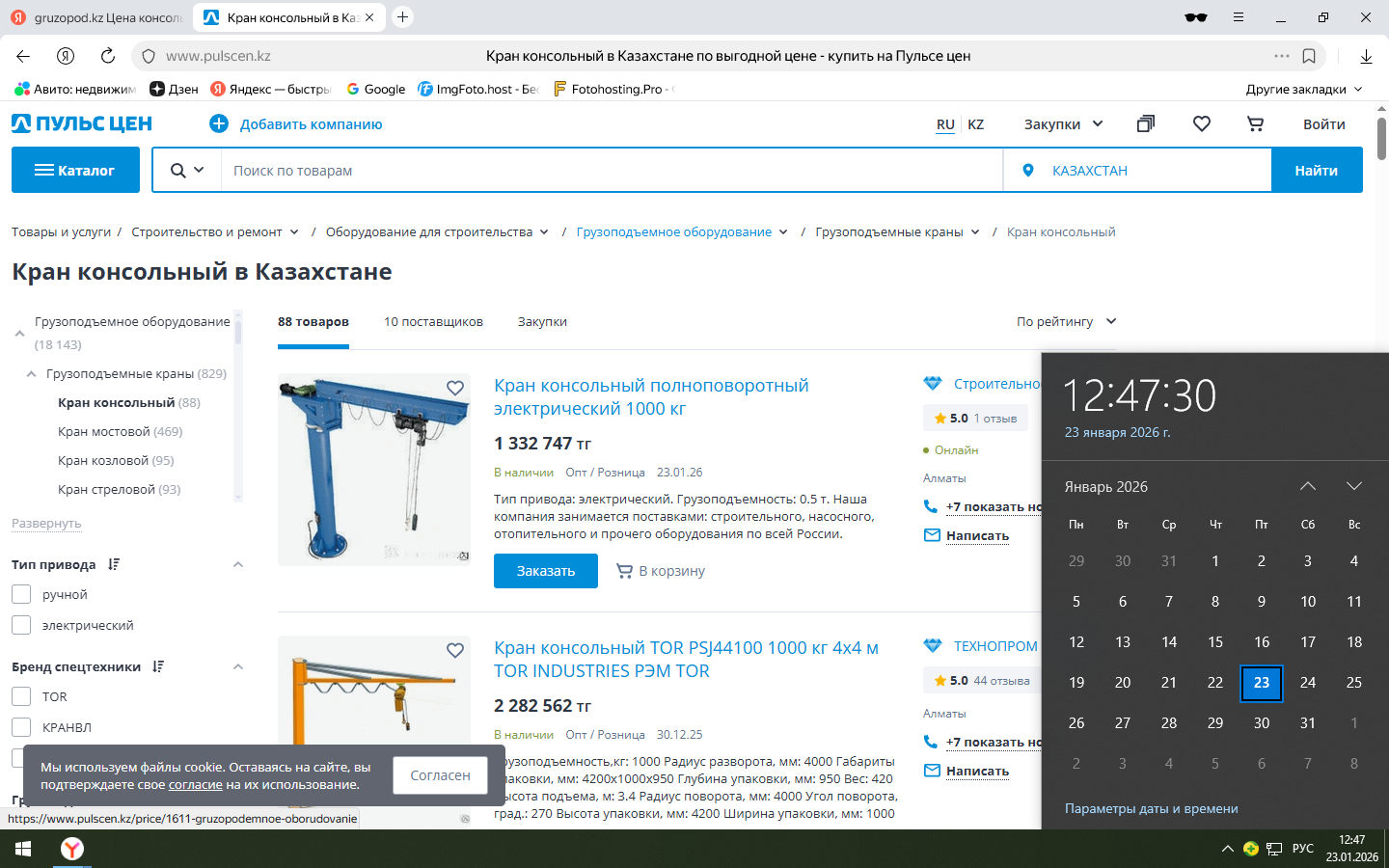Reload the page with the refresh icon
Screen dimensions: 1389x868
pos(108,56)
